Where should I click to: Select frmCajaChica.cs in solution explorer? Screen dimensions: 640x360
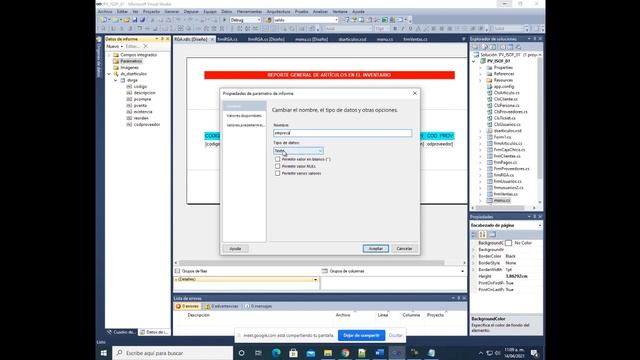(x=509, y=150)
